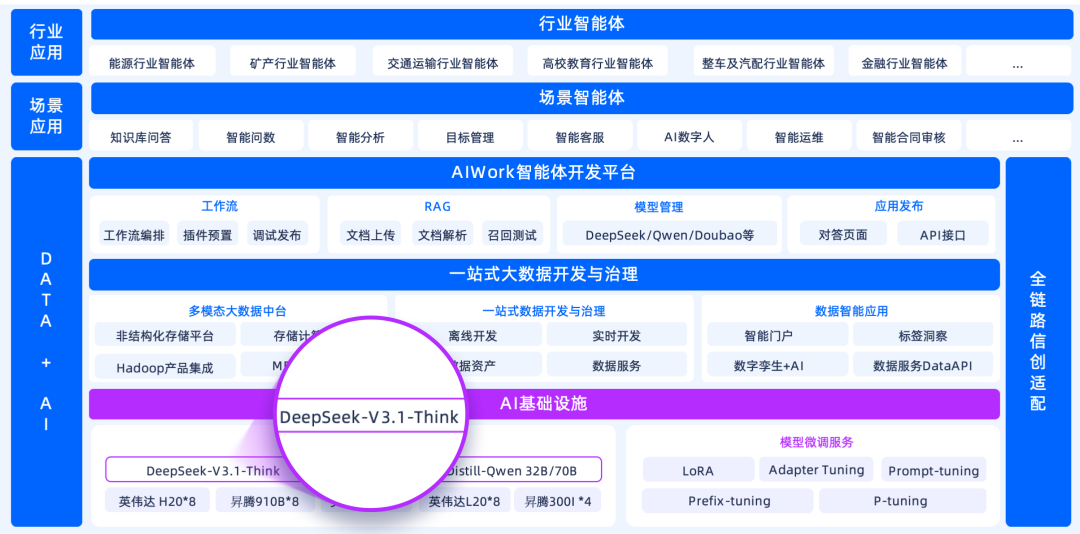The width and height of the screenshot is (1080, 534).
Task: Select the 非结构化存储平台 chip
Action: pos(165,336)
